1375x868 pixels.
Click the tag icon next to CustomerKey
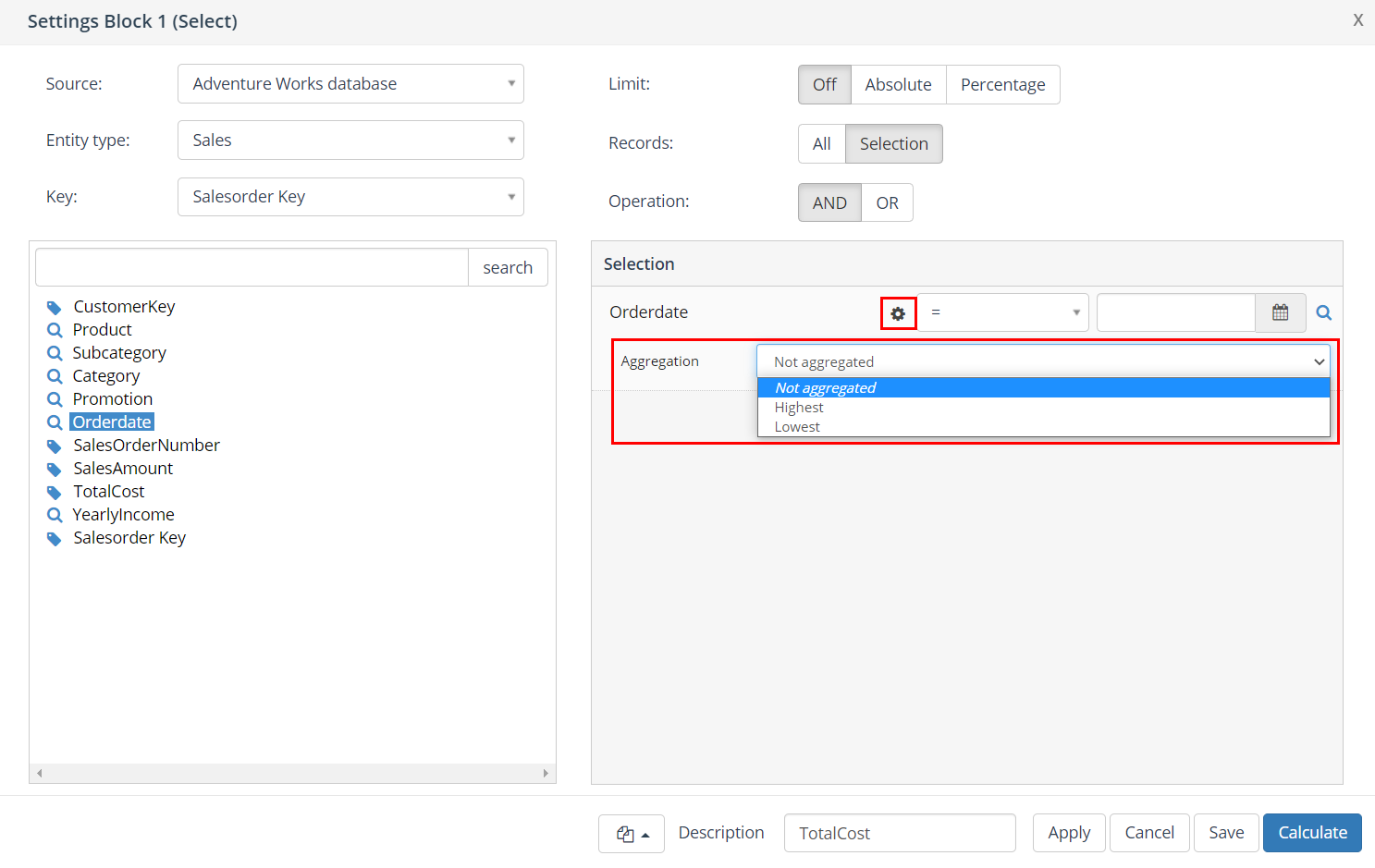(55, 308)
